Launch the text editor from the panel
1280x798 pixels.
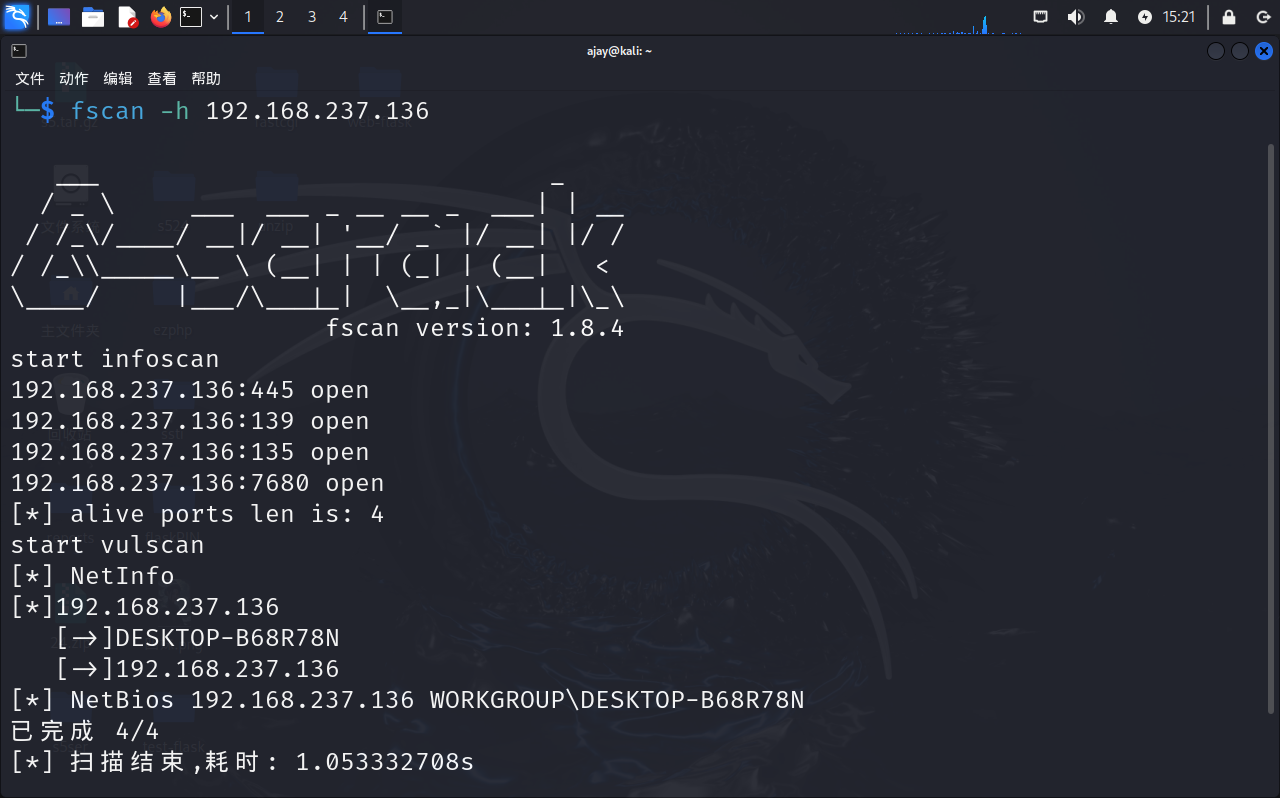pos(127,17)
